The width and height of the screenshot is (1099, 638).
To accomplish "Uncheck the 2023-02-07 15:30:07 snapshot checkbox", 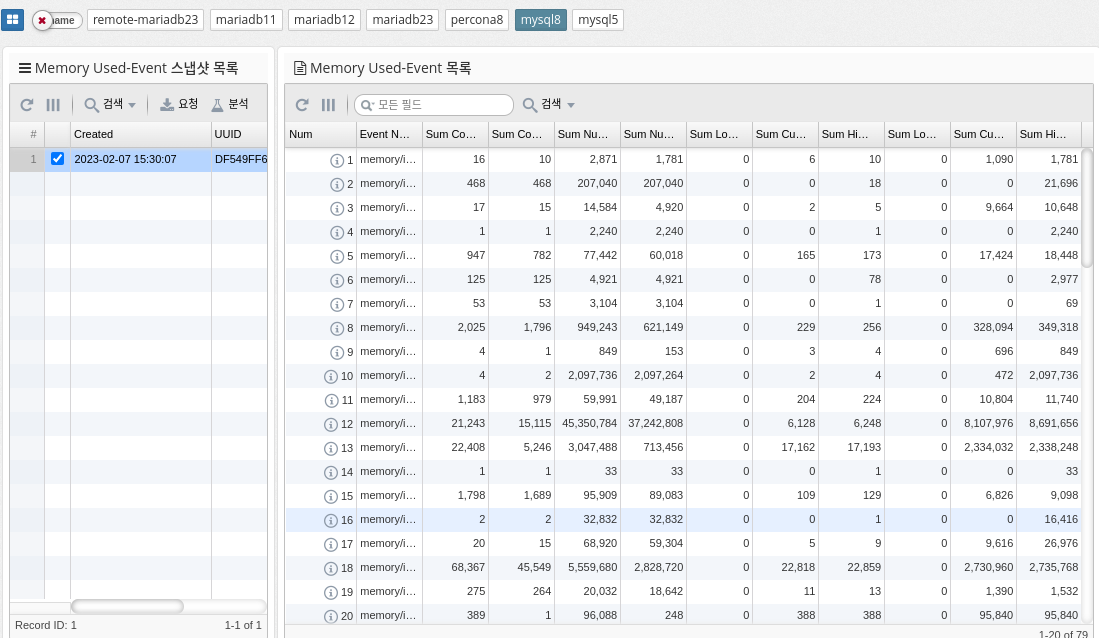I will 57,159.
